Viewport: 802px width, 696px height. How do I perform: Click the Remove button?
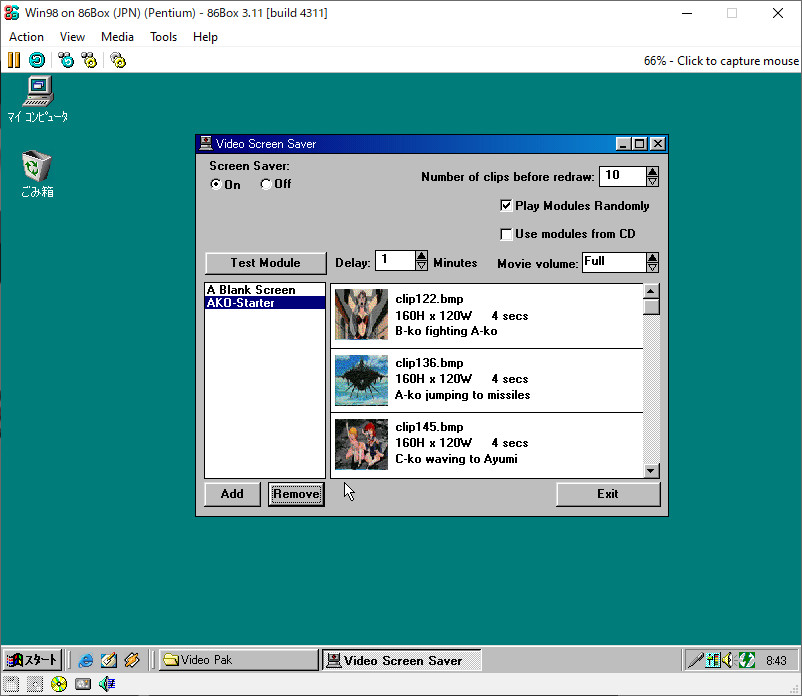tap(296, 494)
